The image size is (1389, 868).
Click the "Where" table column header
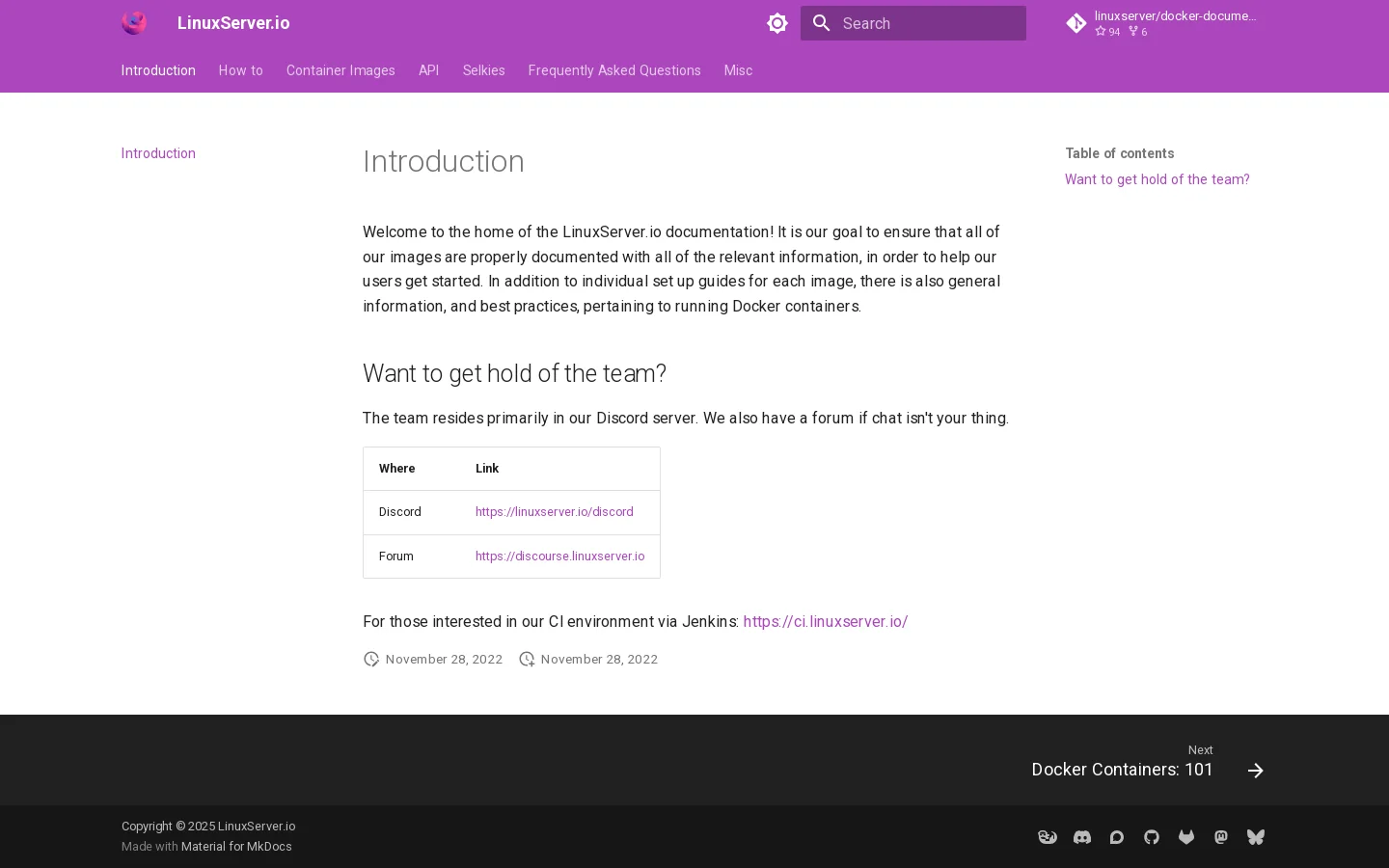[397, 469]
